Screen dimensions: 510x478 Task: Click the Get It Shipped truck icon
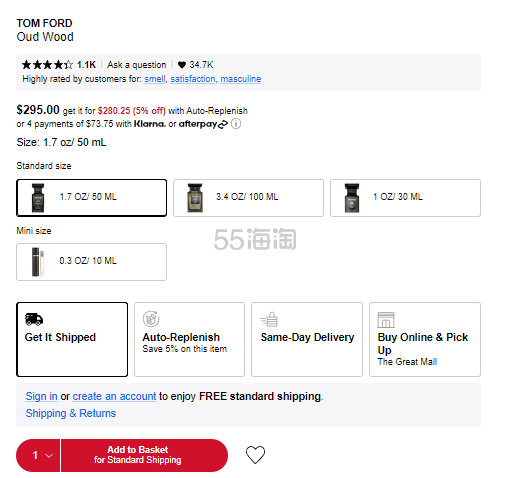pos(34,319)
